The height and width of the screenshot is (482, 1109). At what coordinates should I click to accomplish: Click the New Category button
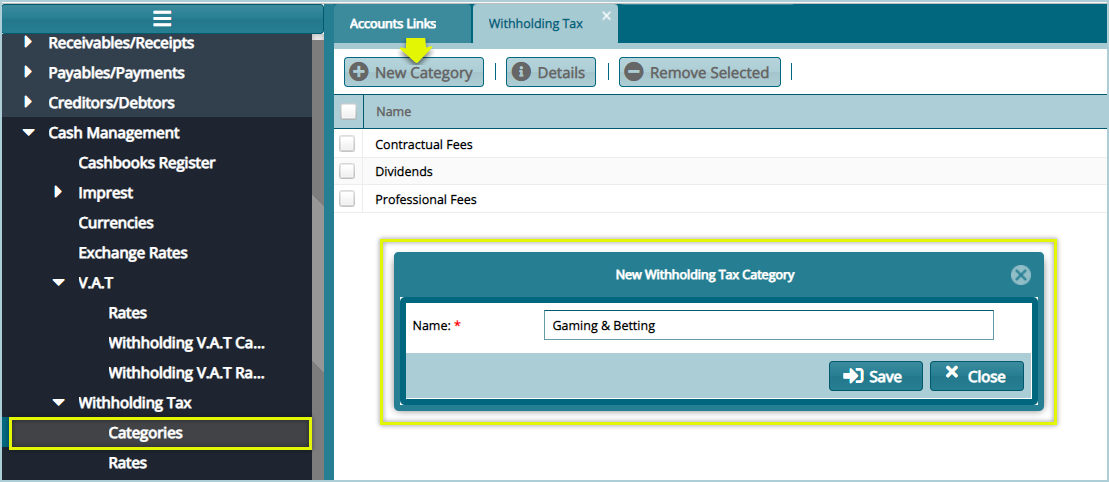pos(414,72)
